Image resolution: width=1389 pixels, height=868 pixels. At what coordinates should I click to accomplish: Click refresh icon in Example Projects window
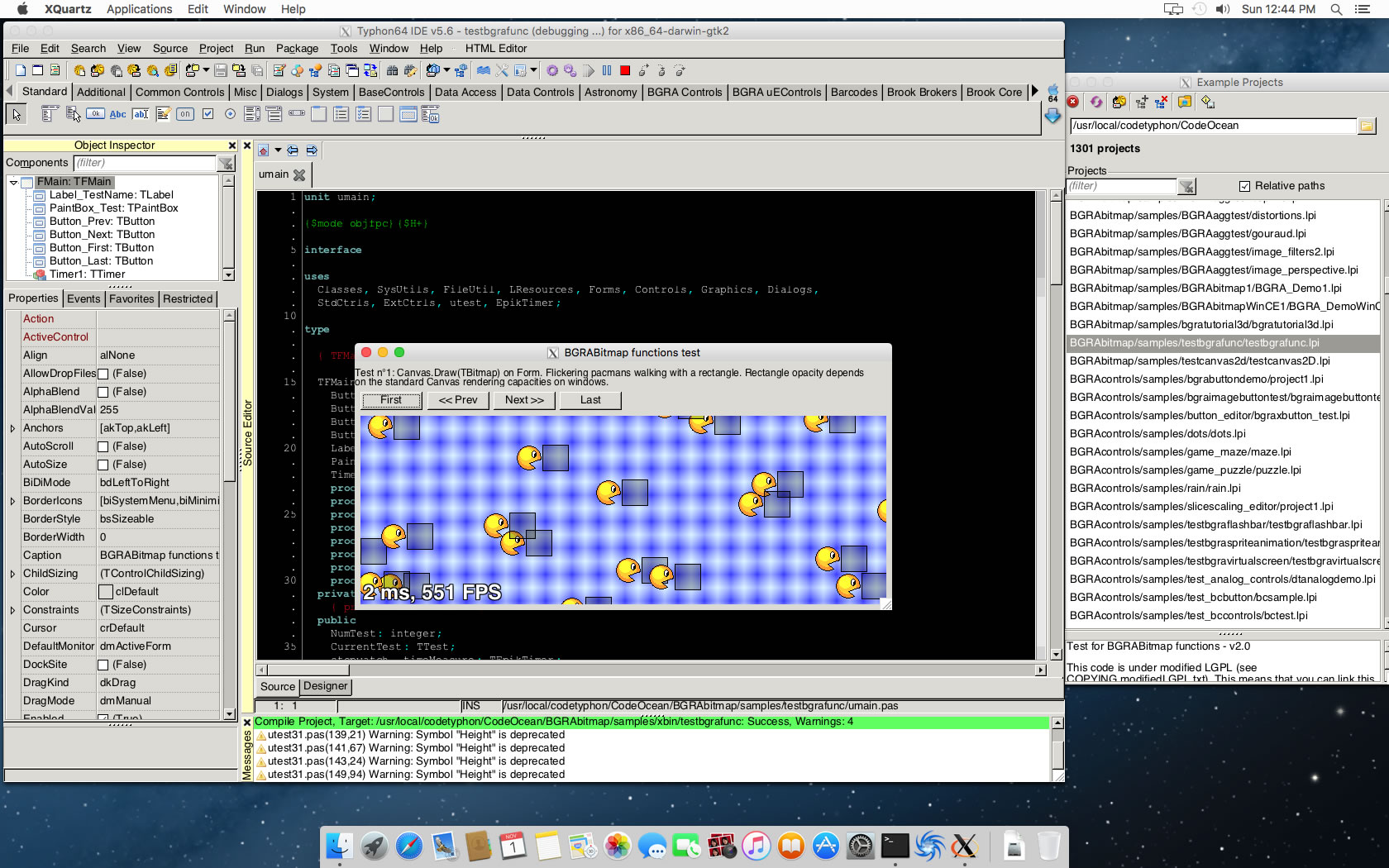tap(1096, 102)
